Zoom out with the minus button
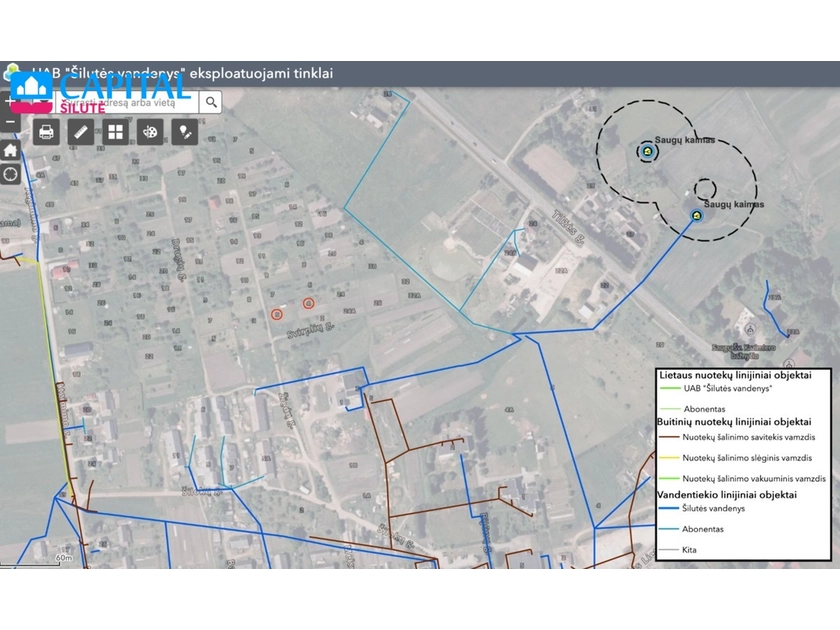The width and height of the screenshot is (840, 630). tap(10, 123)
